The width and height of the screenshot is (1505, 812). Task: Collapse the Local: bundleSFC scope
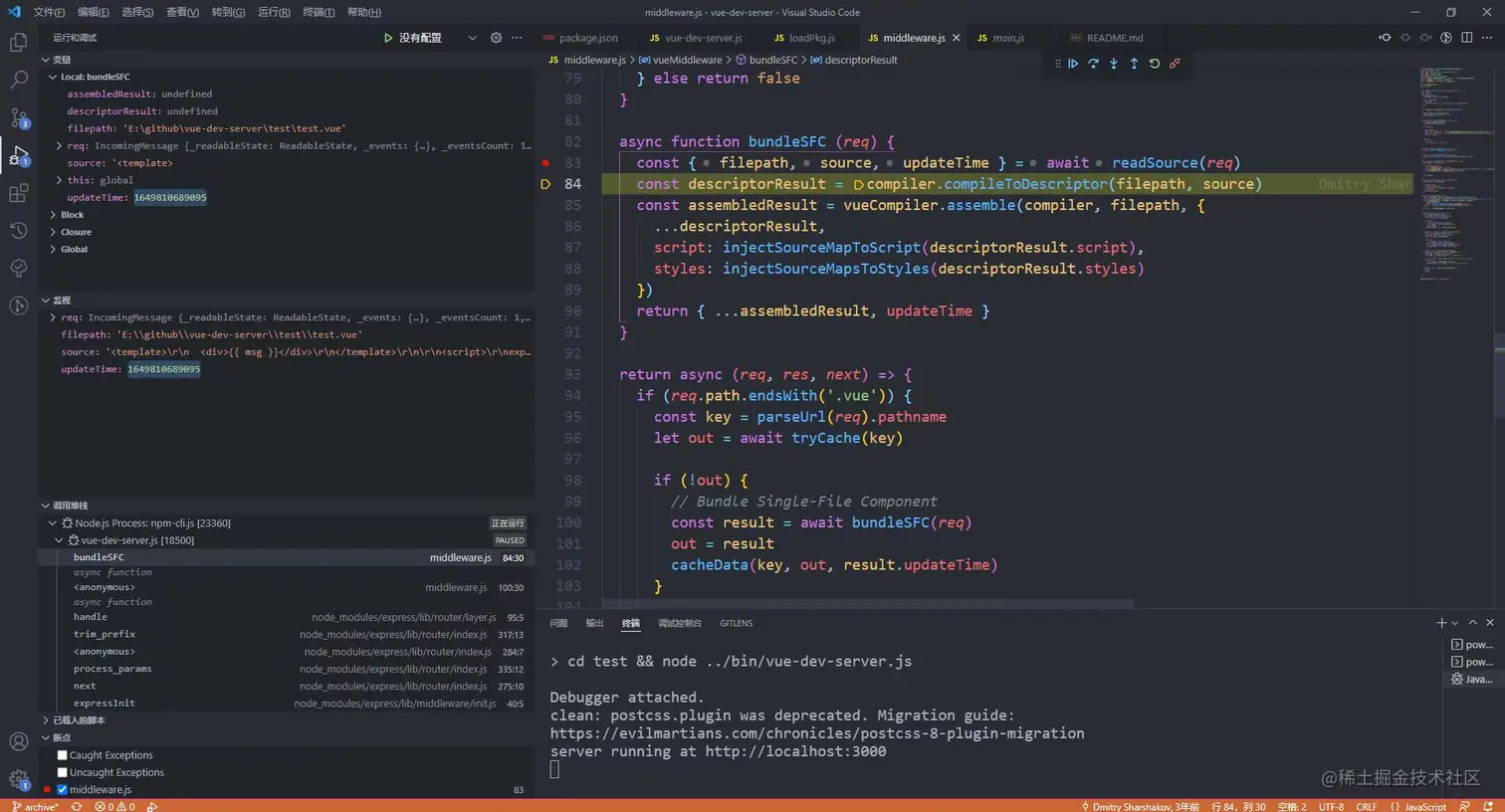click(x=52, y=77)
